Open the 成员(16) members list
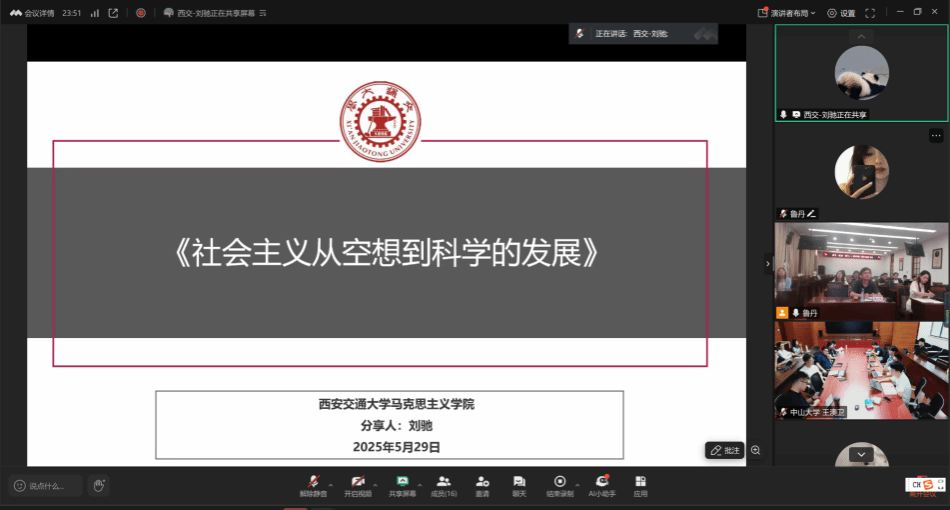Image resolution: width=950 pixels, height=510 pixels. pos(444,485)
